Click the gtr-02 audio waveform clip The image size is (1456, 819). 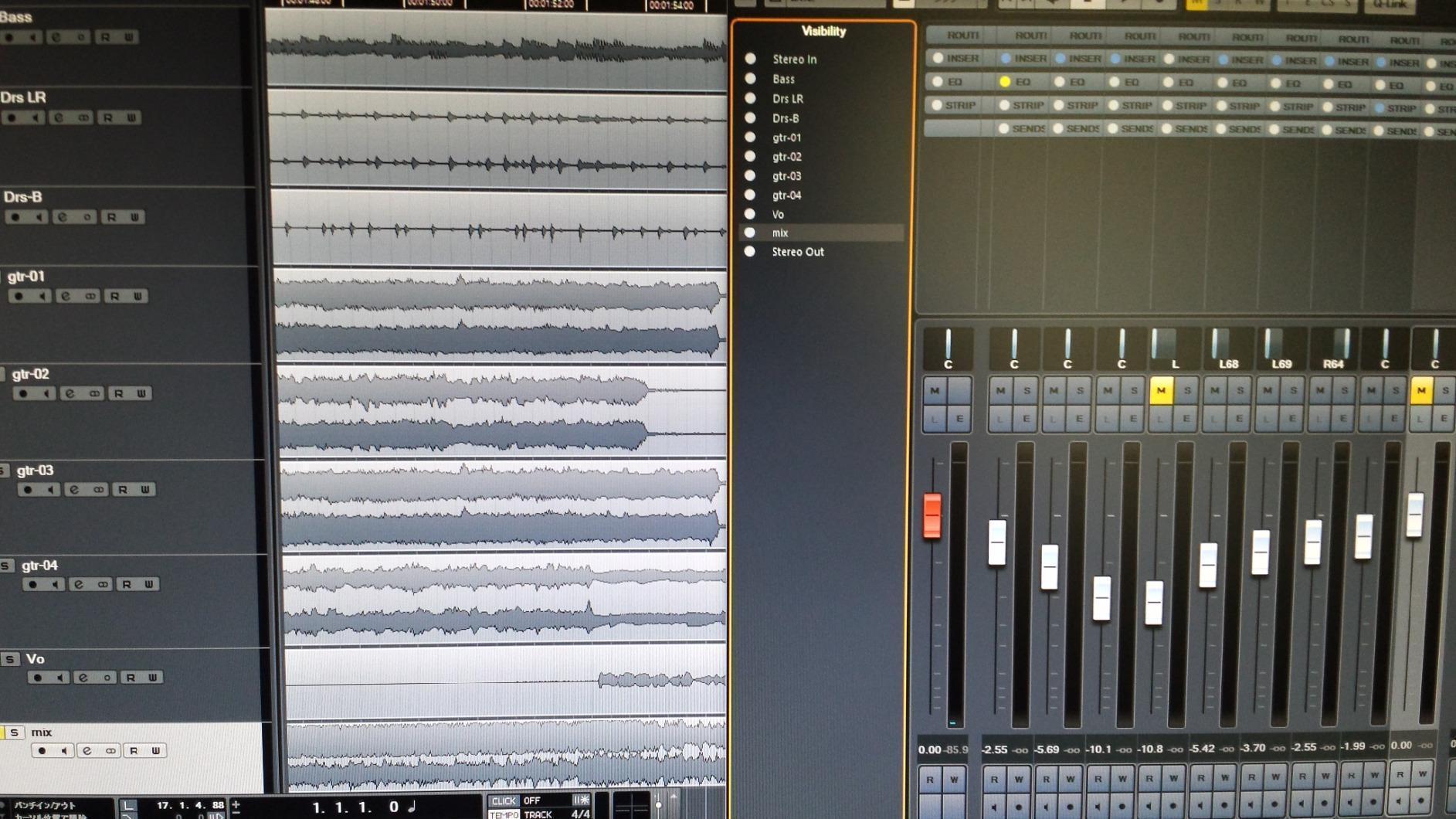coord(463,409)
